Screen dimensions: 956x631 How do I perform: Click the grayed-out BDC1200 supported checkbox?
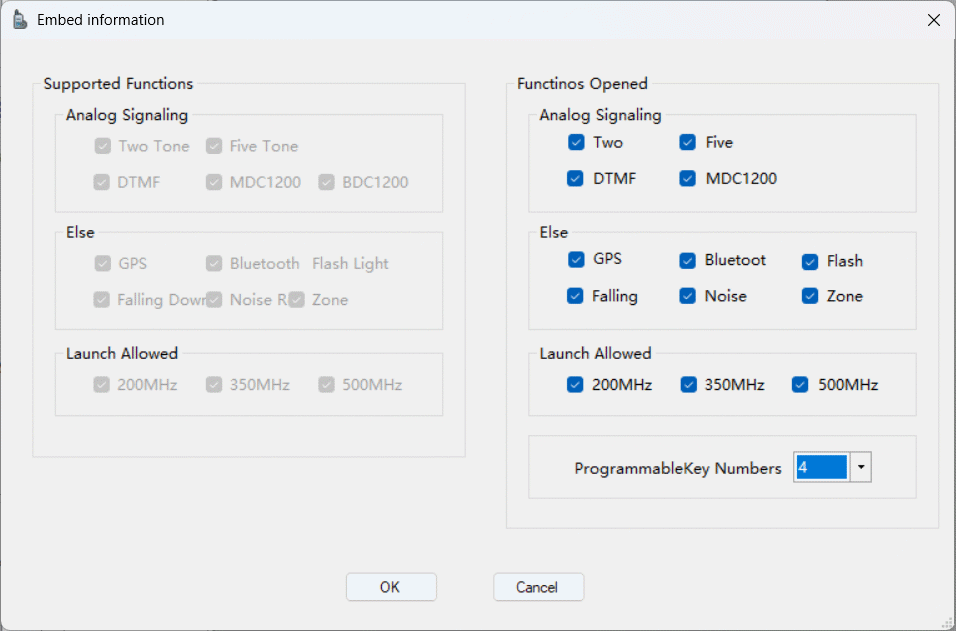326,182
